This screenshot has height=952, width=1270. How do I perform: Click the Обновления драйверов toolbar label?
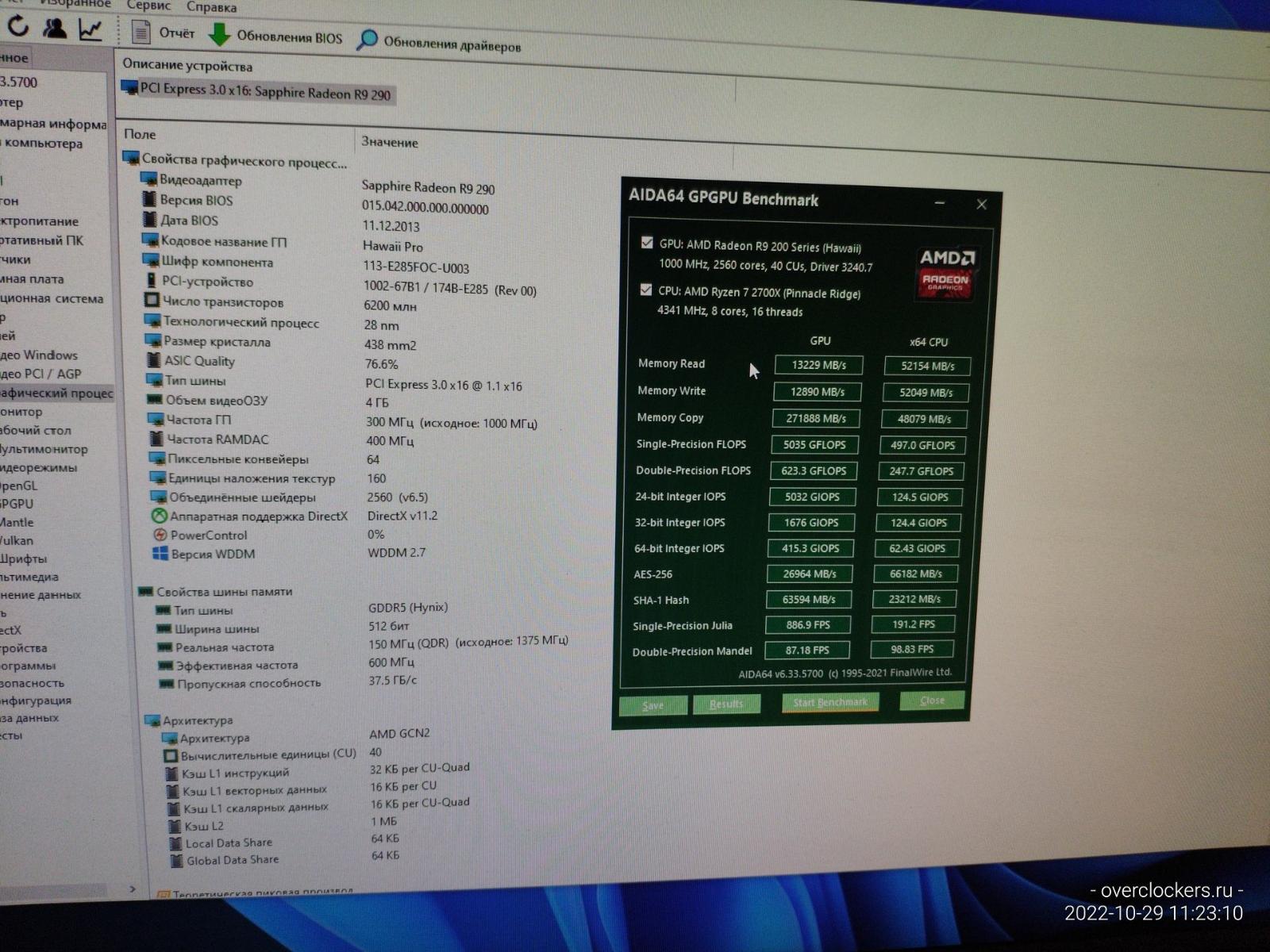click(x=452, y=44)
